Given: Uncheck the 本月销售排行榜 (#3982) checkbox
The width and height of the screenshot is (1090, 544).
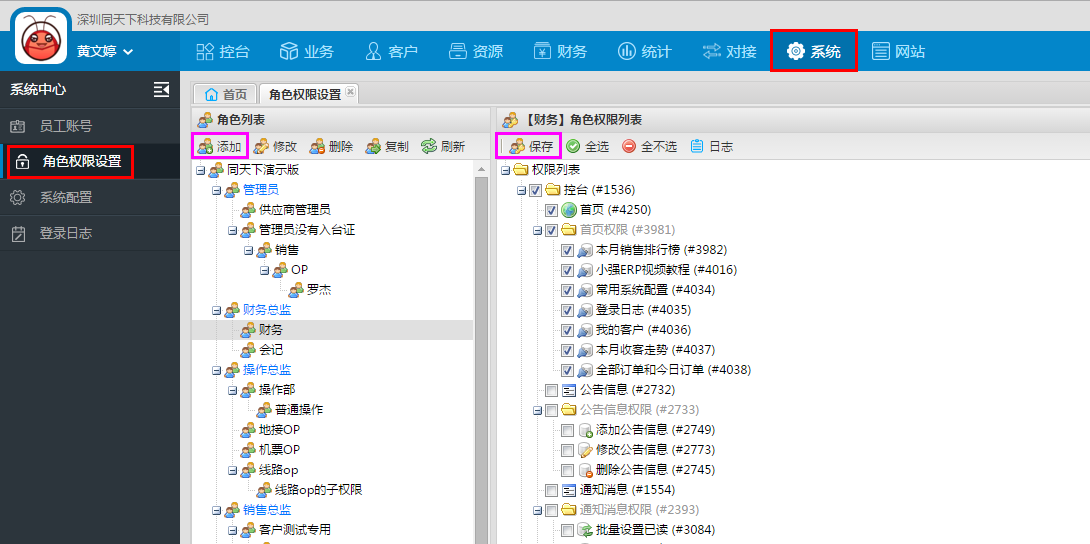Looking at the screenshot, I should tap(567, 250).
